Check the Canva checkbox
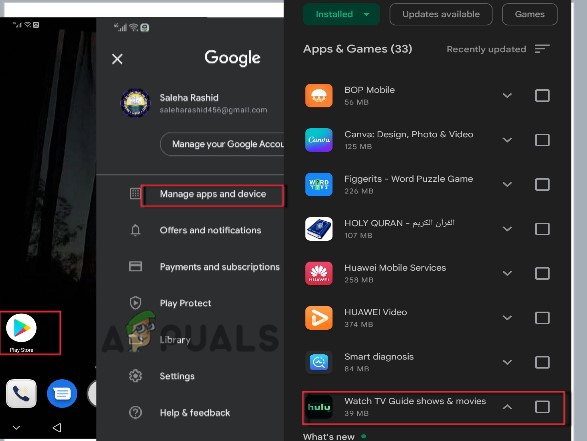The width and height of the screenshot is (587, 441). point(542,140)
